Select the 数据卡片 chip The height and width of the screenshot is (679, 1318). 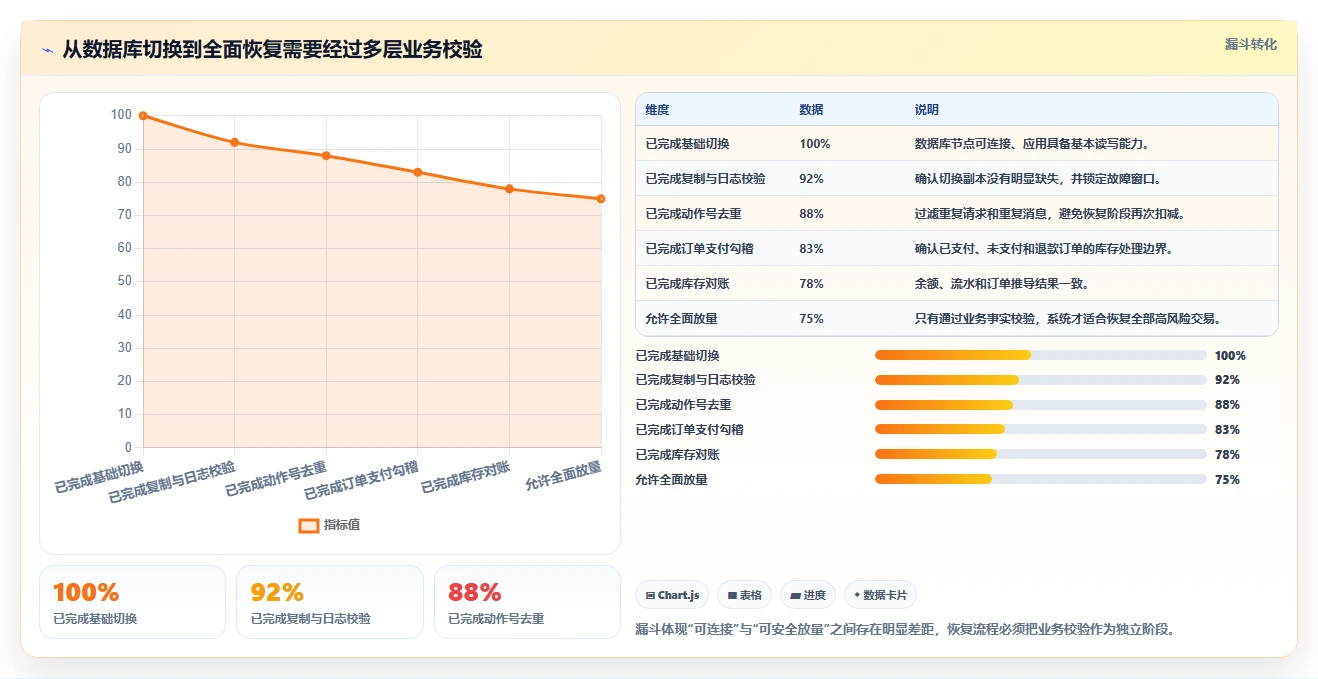point(880,595)
